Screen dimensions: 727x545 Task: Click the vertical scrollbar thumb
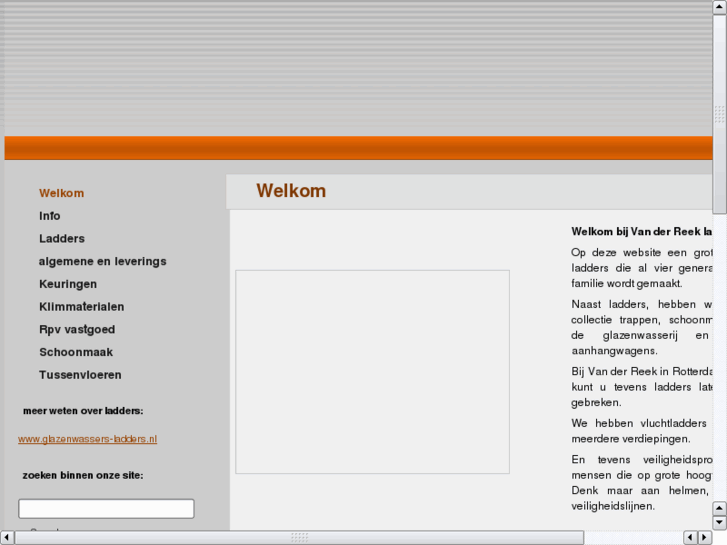720,114
